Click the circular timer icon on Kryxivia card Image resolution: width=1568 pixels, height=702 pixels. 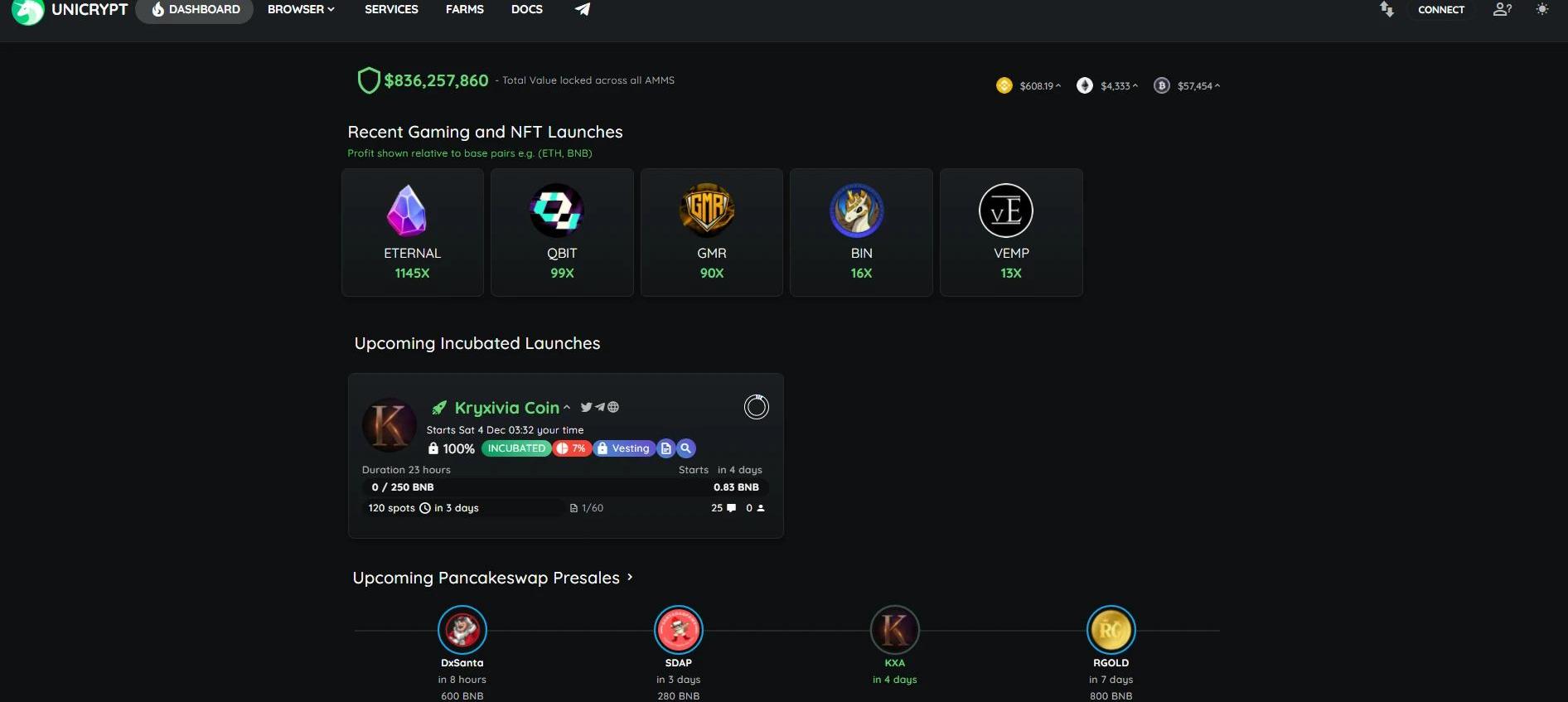[x=756, y=407]
